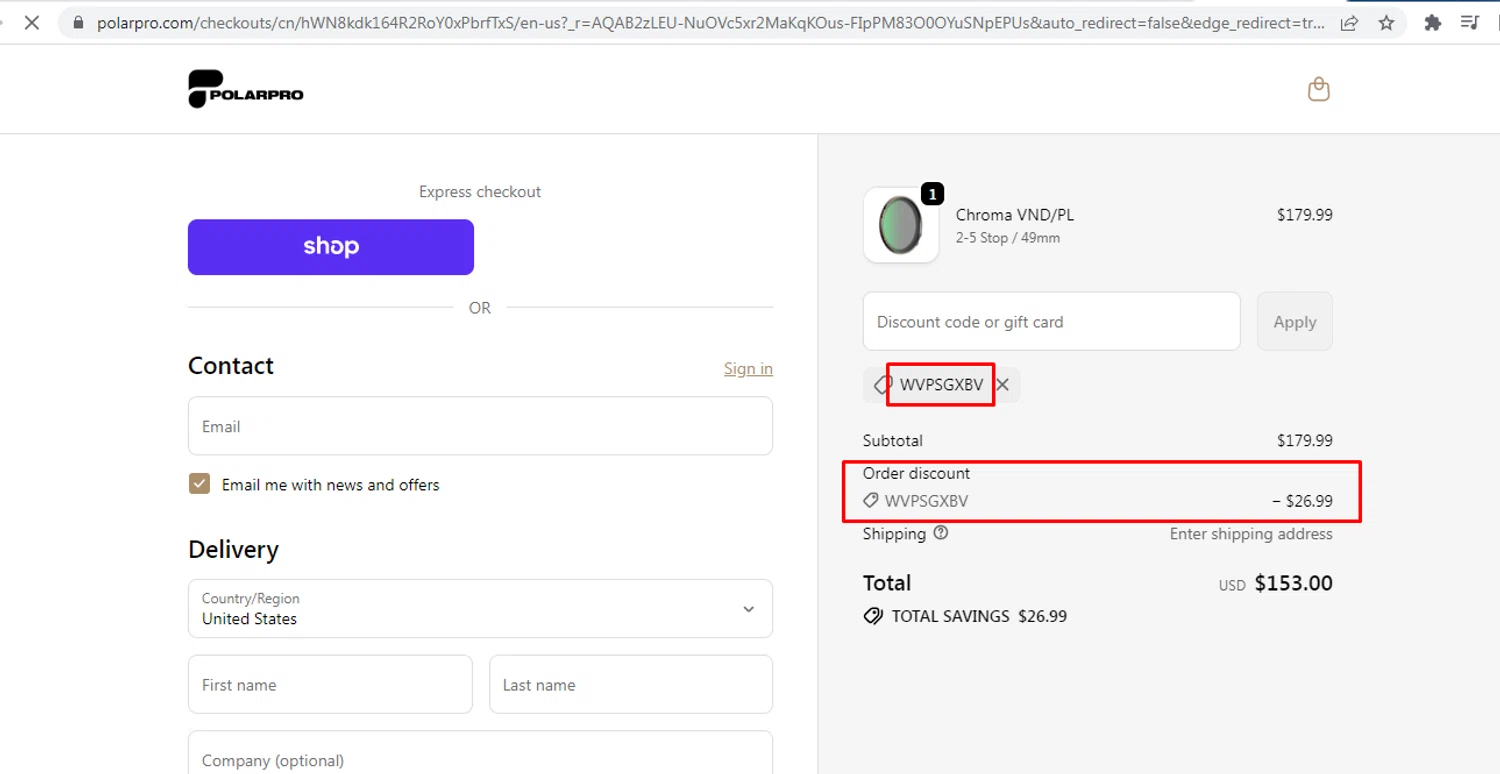This screenshot has width=1500, height=774.
Task: Uncheck Email me with news and offers
Action: (x=199, y=484)
